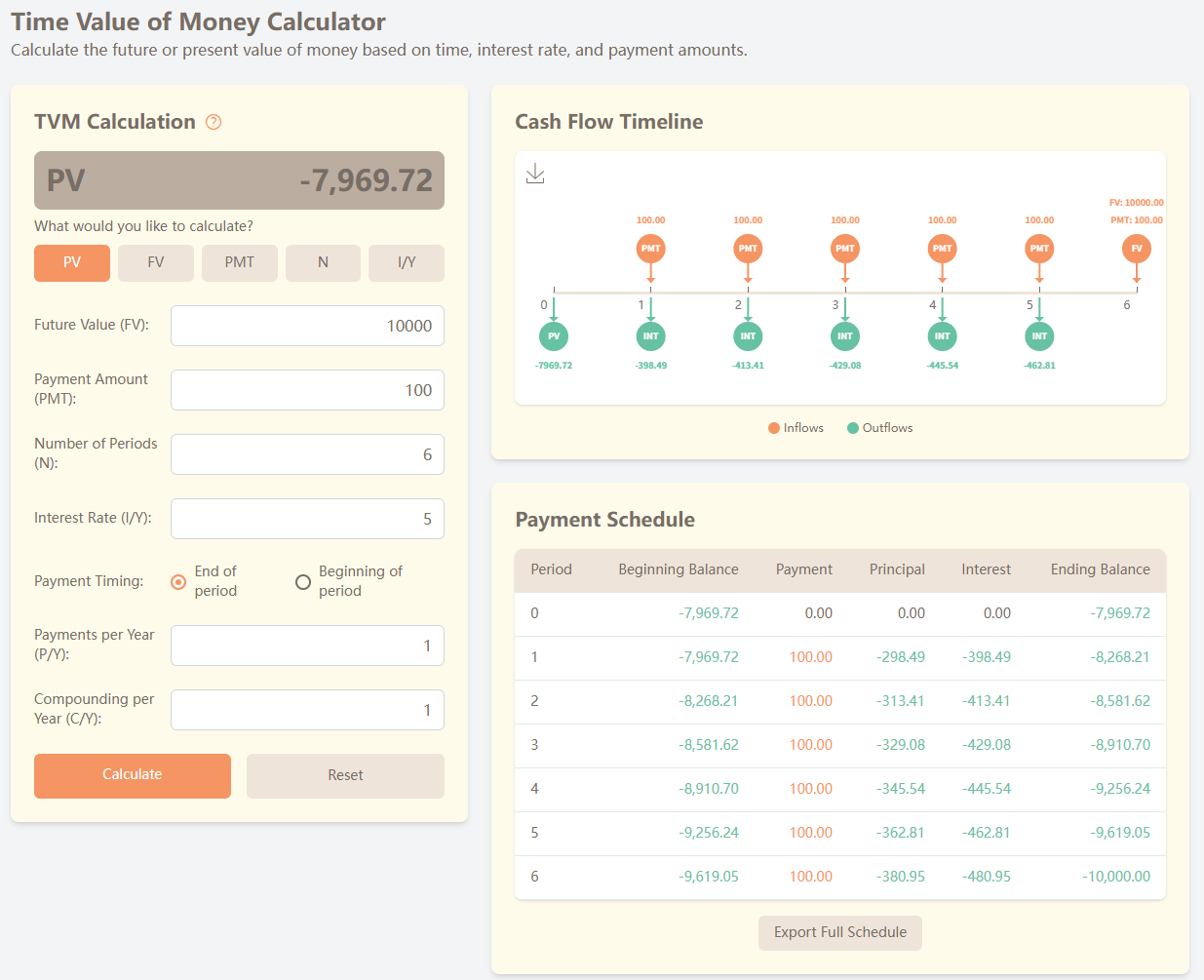
Task: Click the download chart icon above the timeline
Action: (x=534, y=173)
